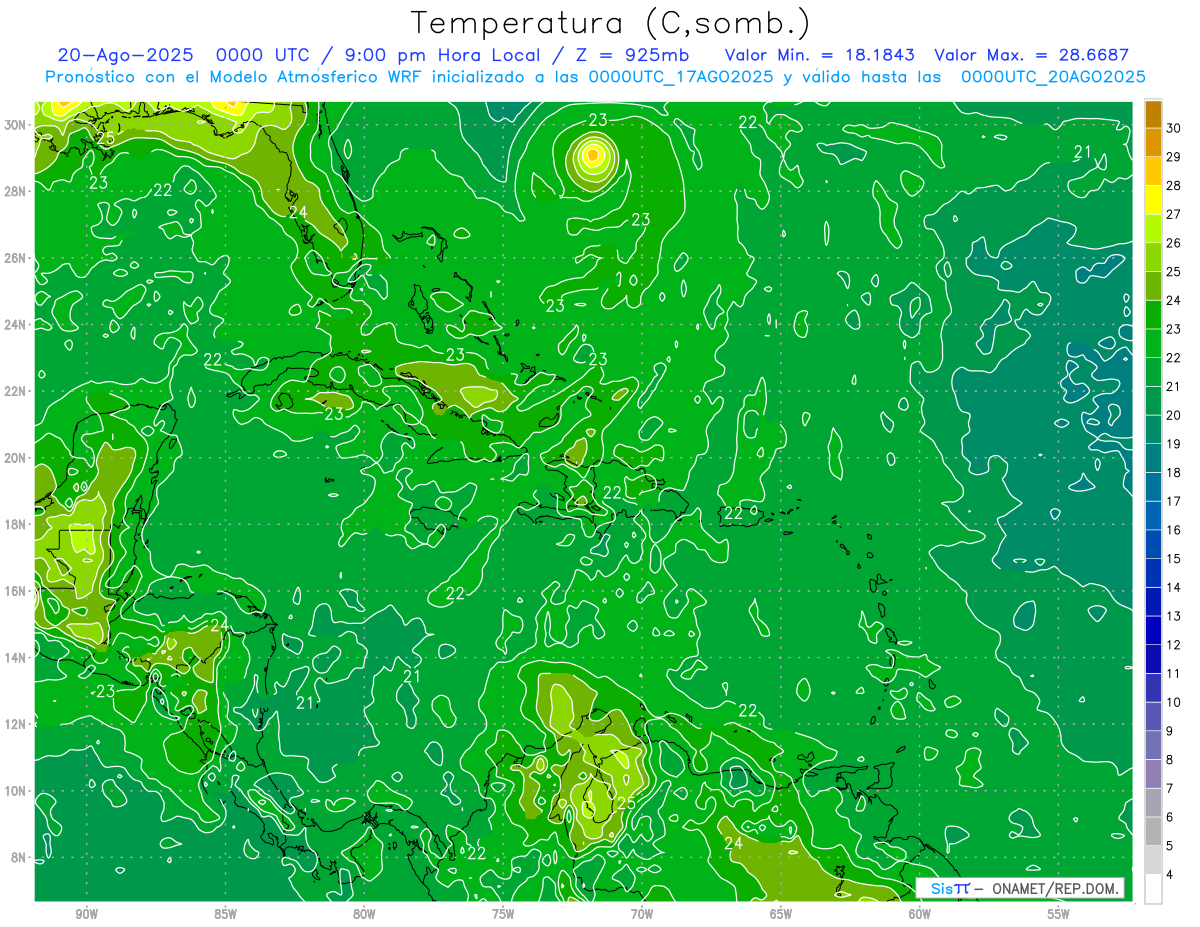
Task: Click the '14N' latitude axis label
Action: point(15,657)
